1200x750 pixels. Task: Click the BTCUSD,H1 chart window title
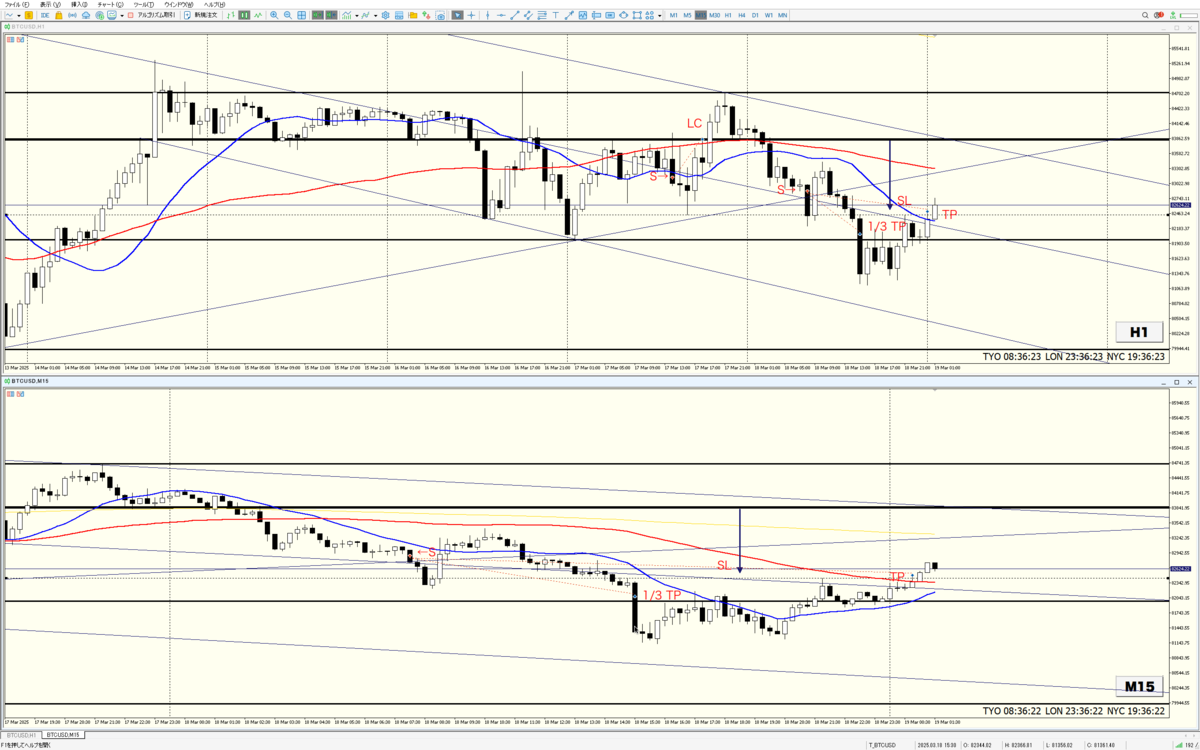(x=27, y=26)
